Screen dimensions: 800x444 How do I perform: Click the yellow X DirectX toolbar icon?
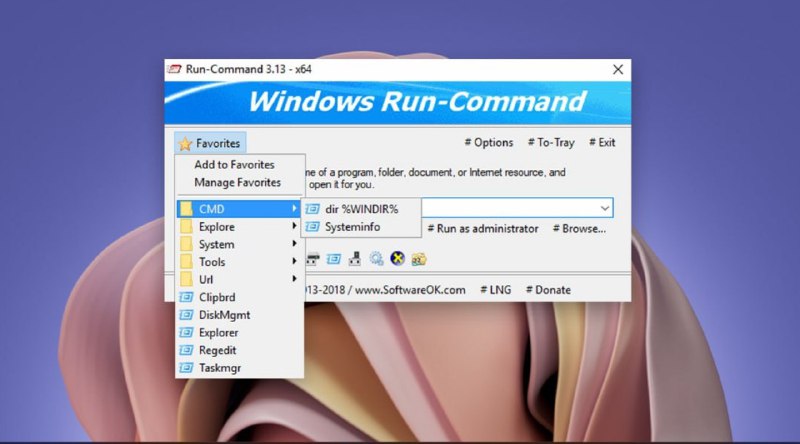(397, 259)
